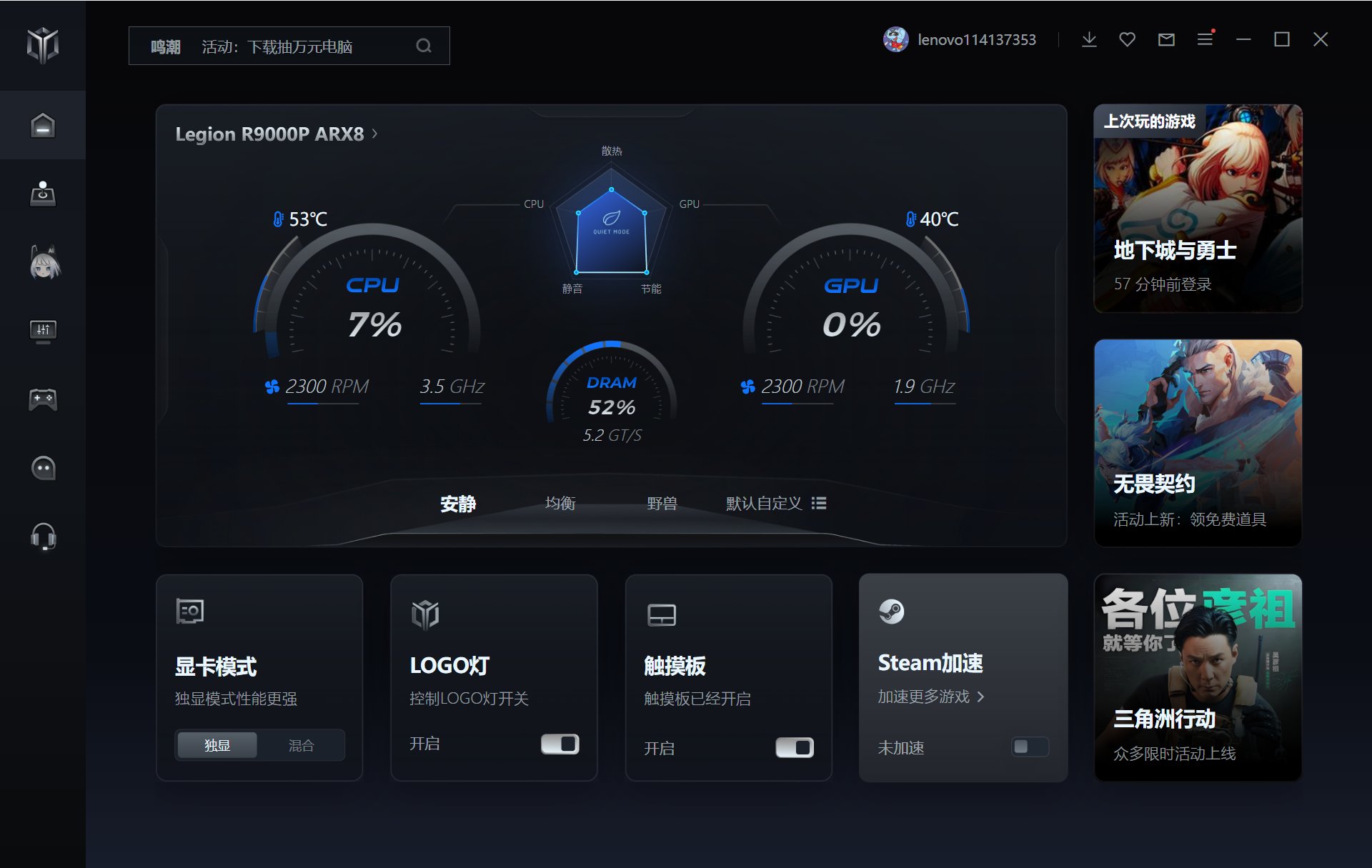The height and width of the screenshot is (868, 1372).
Task: Click the LOGO灯 card Legion icon
Action: click(425, 614)
